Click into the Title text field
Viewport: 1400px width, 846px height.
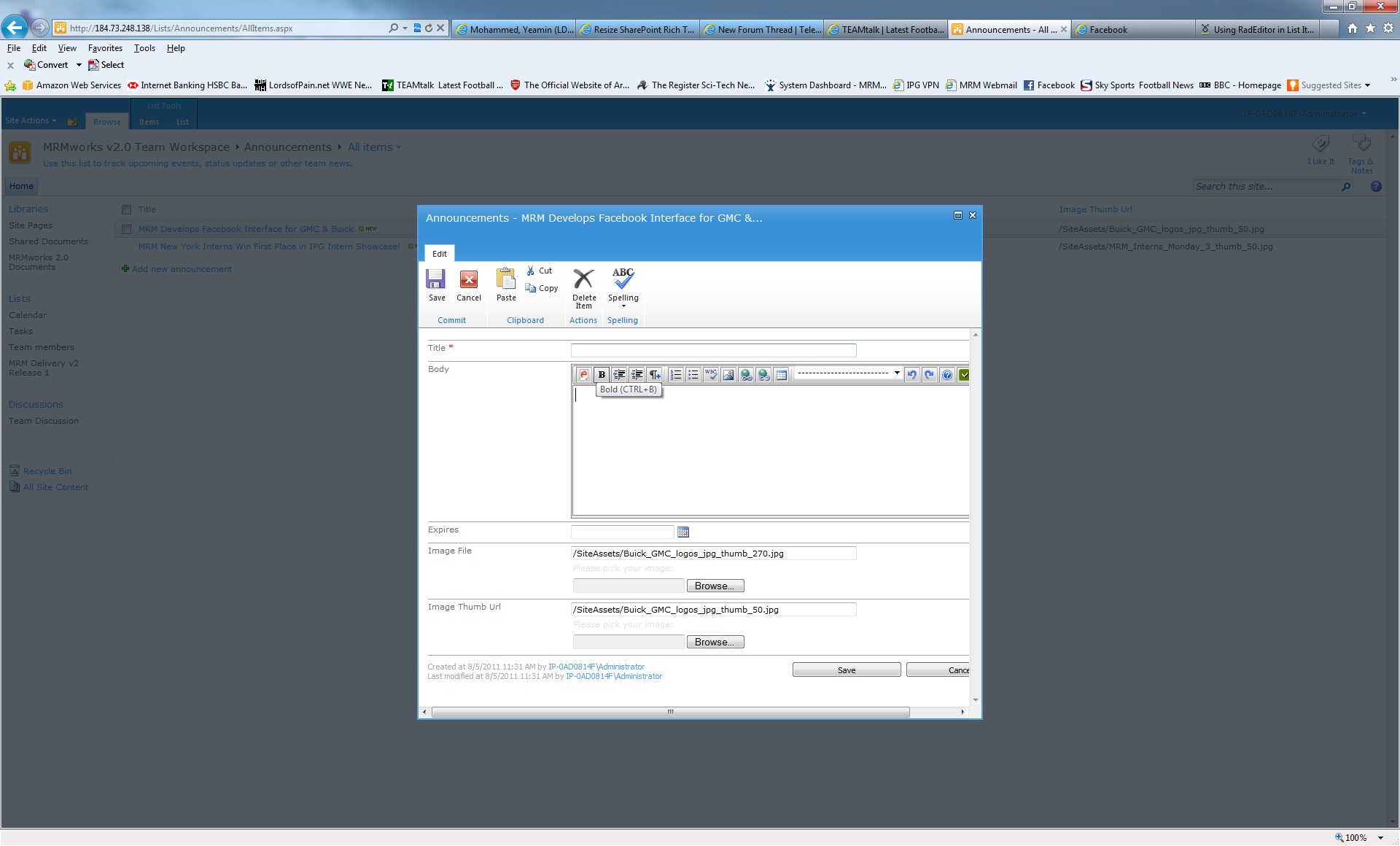[712, 350]
